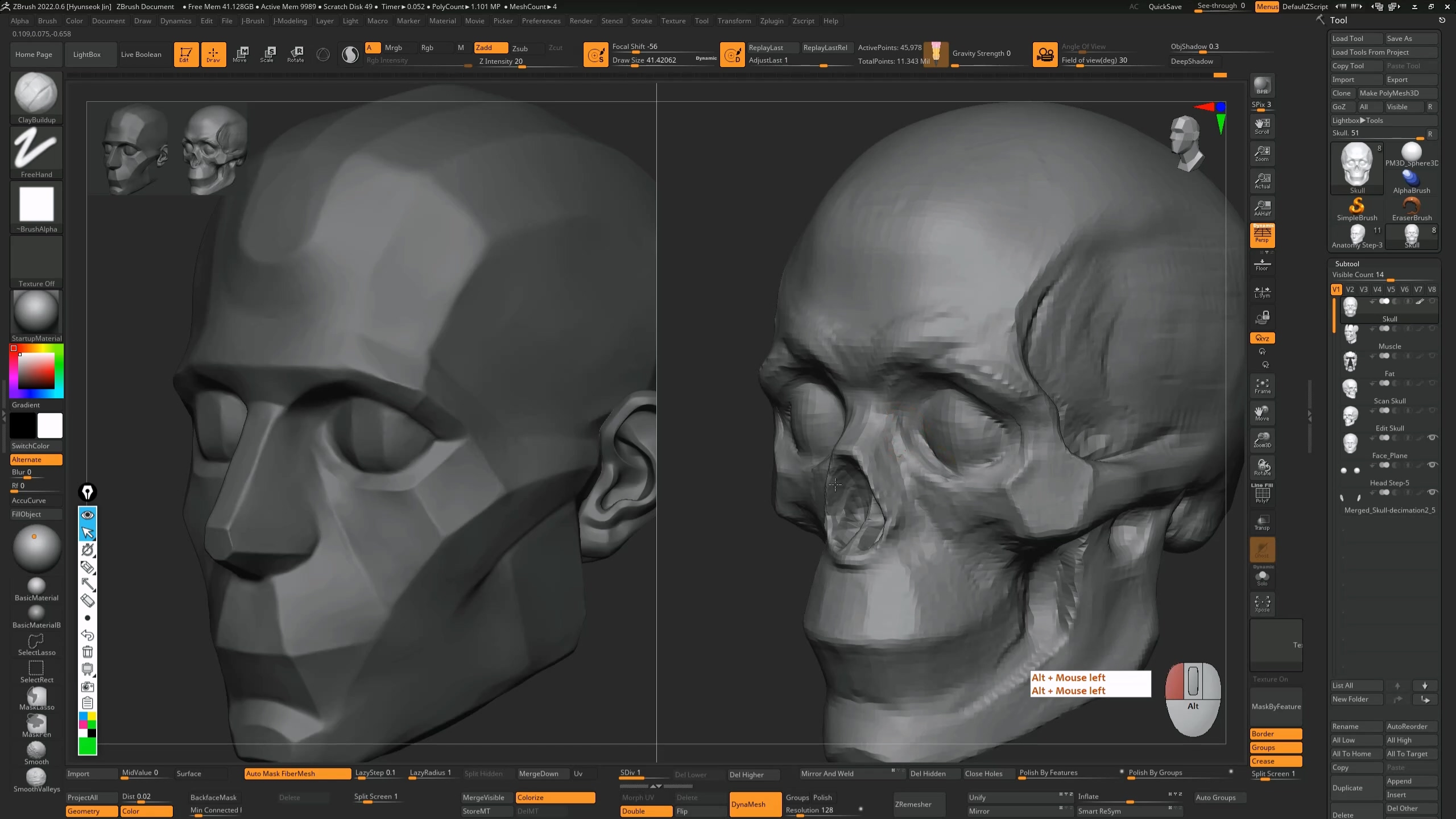Toggle PolyF line fill icon

[1262, 494]
